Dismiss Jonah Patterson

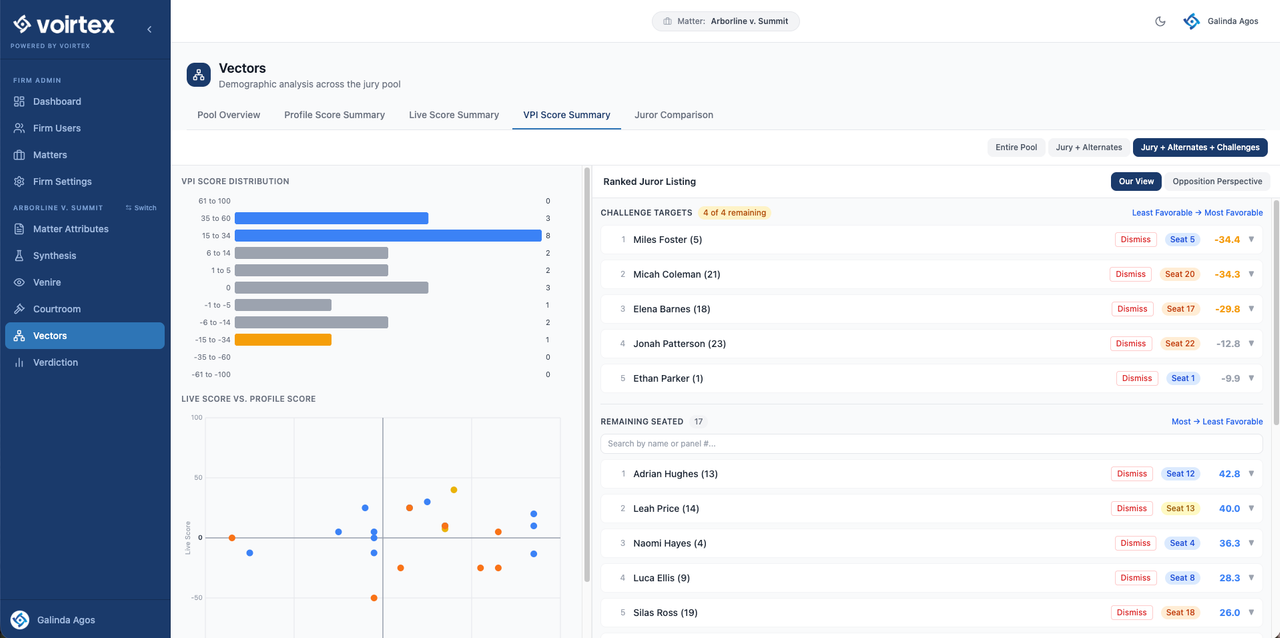tap(1131, 344)
